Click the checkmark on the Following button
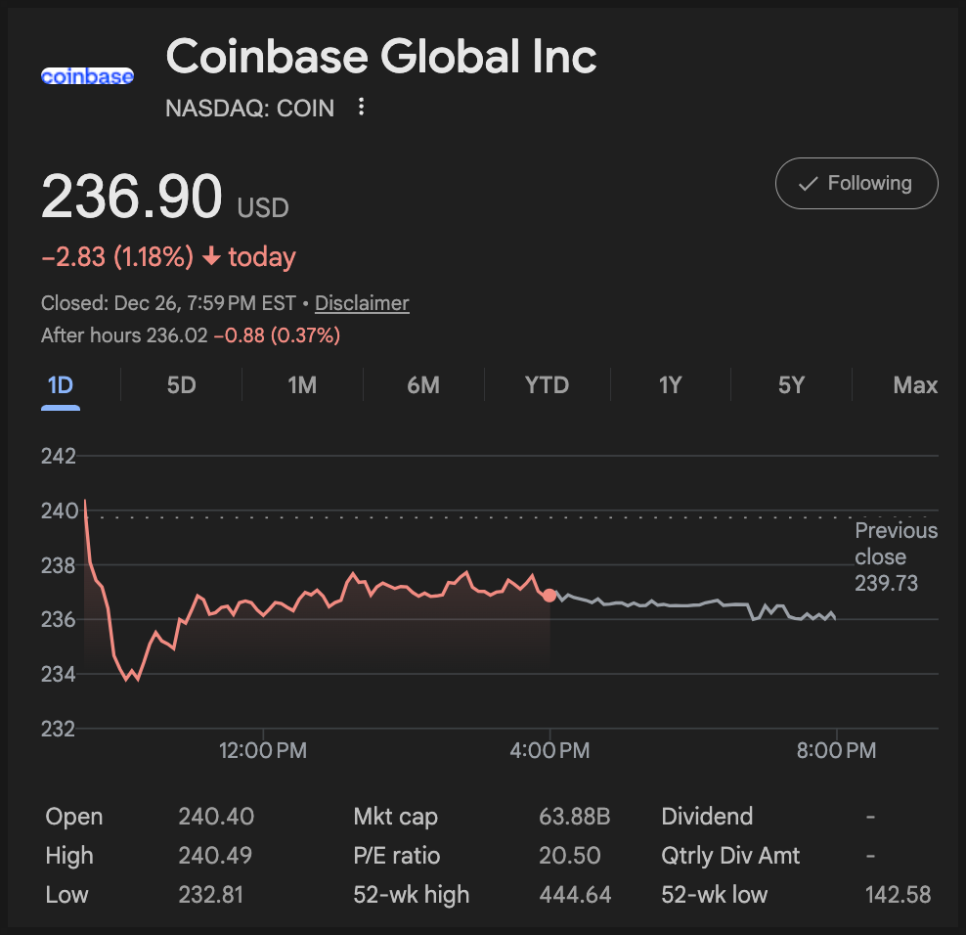Screen dimensions: 966x935 click(807, 184)
